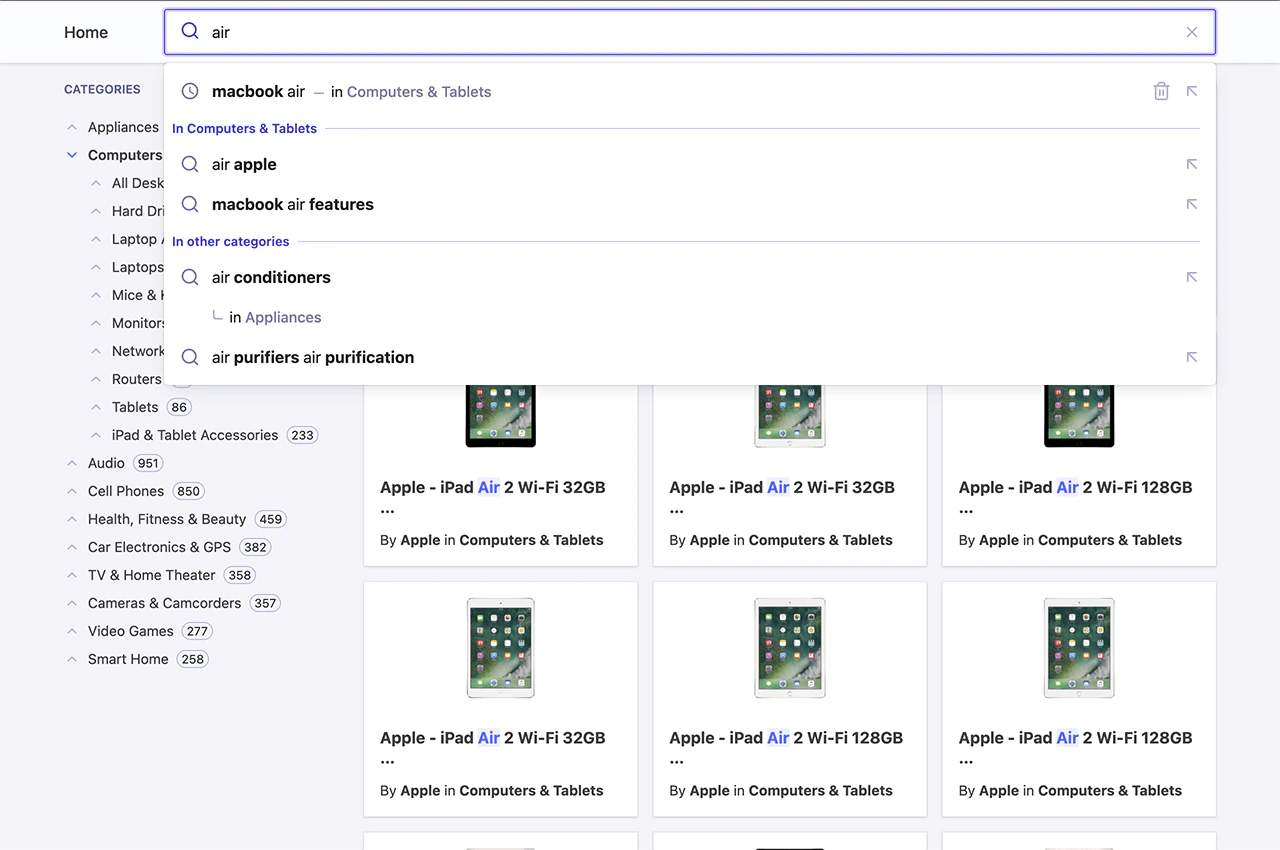Viewport: 1280px width, 850px height.
Task: Delete "macbook air" history via the trash icon
Action: click(x=1161, y=91)
